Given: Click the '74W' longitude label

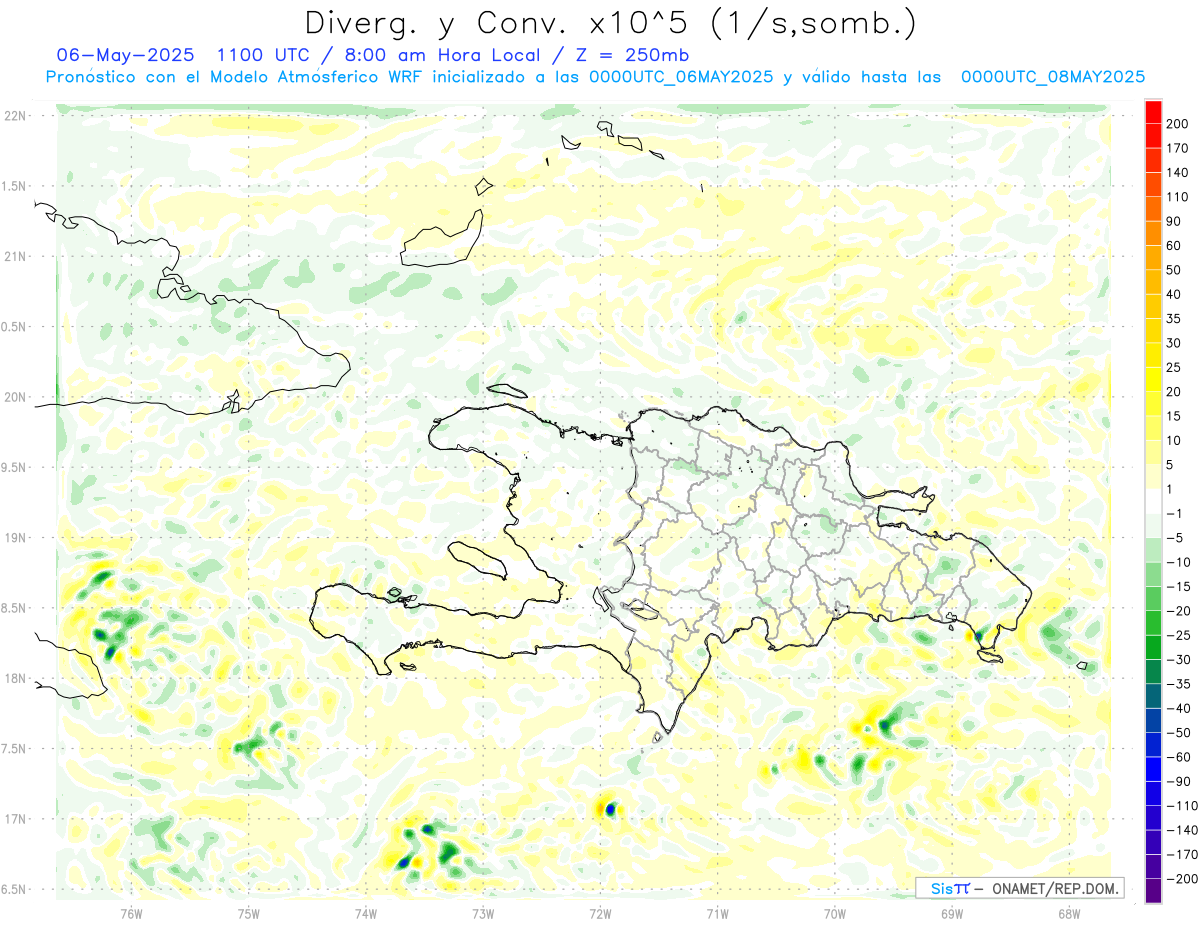Looking at the screenshot, I should [366, 913].
